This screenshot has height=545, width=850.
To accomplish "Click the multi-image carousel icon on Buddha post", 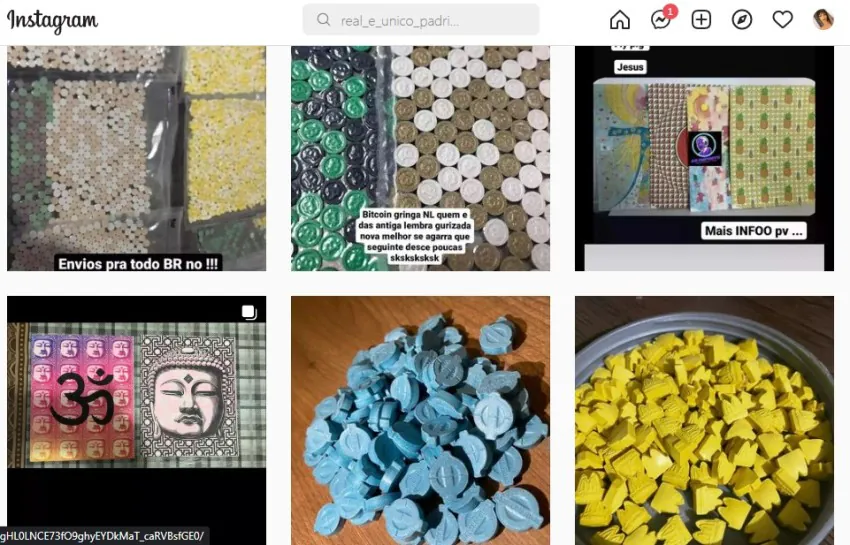I will point(249,312).
